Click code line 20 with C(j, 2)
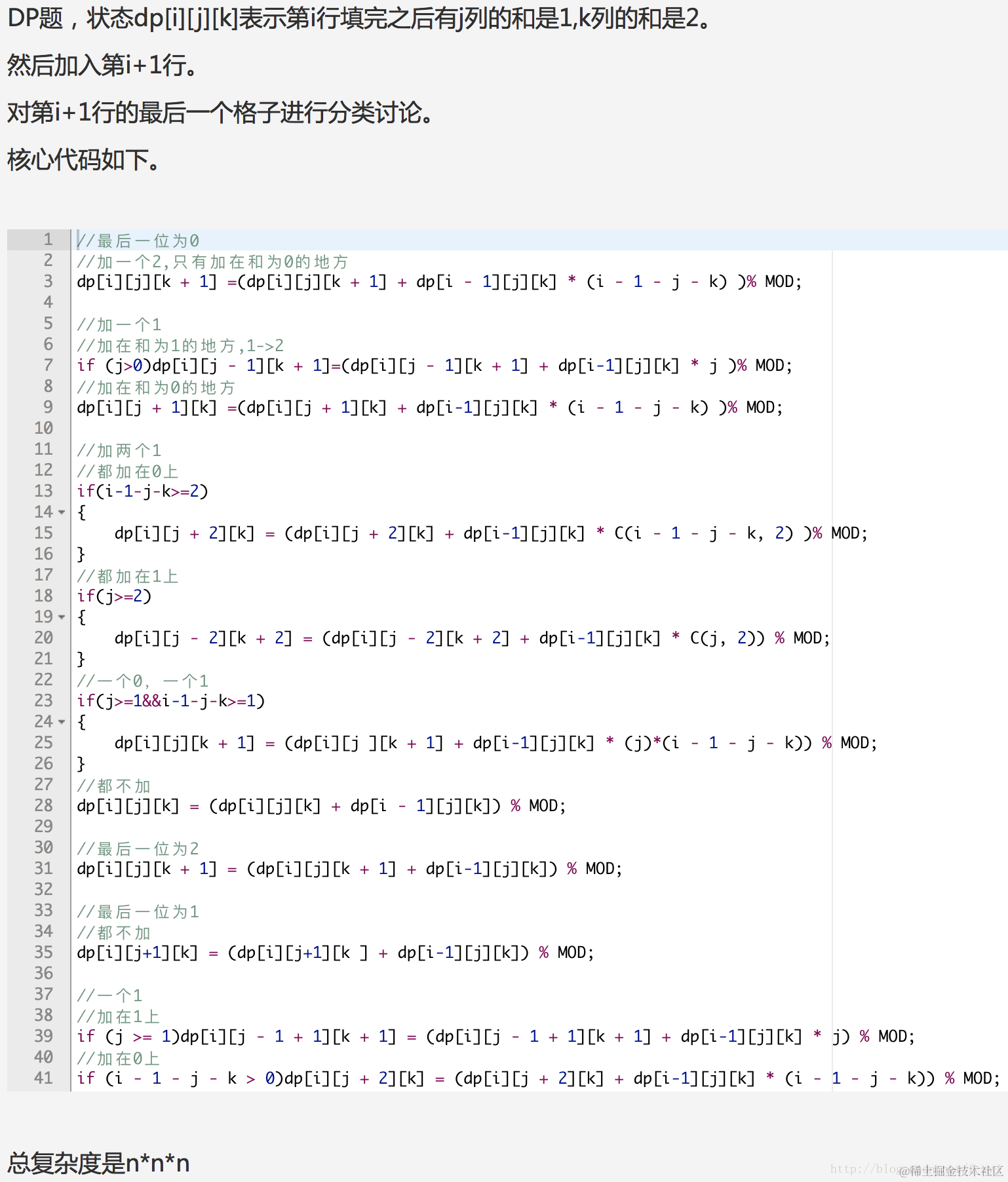 tap(472, 638)
